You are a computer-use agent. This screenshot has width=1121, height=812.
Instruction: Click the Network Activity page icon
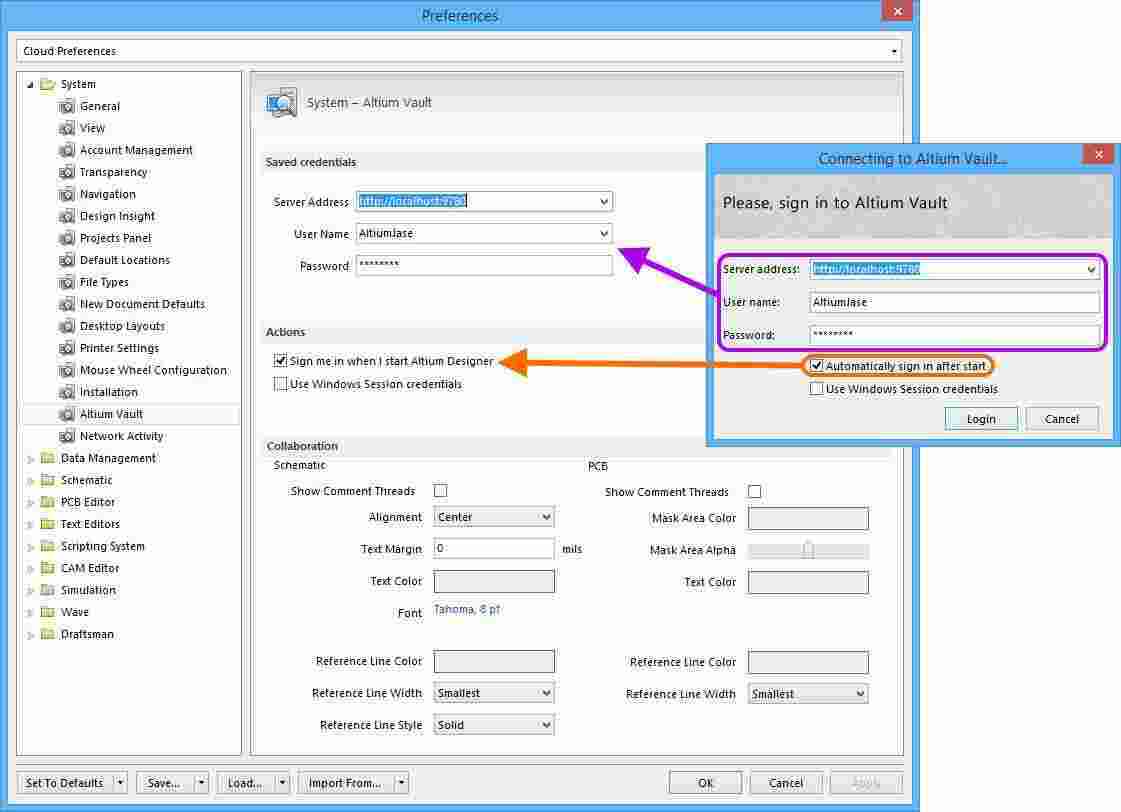(67, 436)
